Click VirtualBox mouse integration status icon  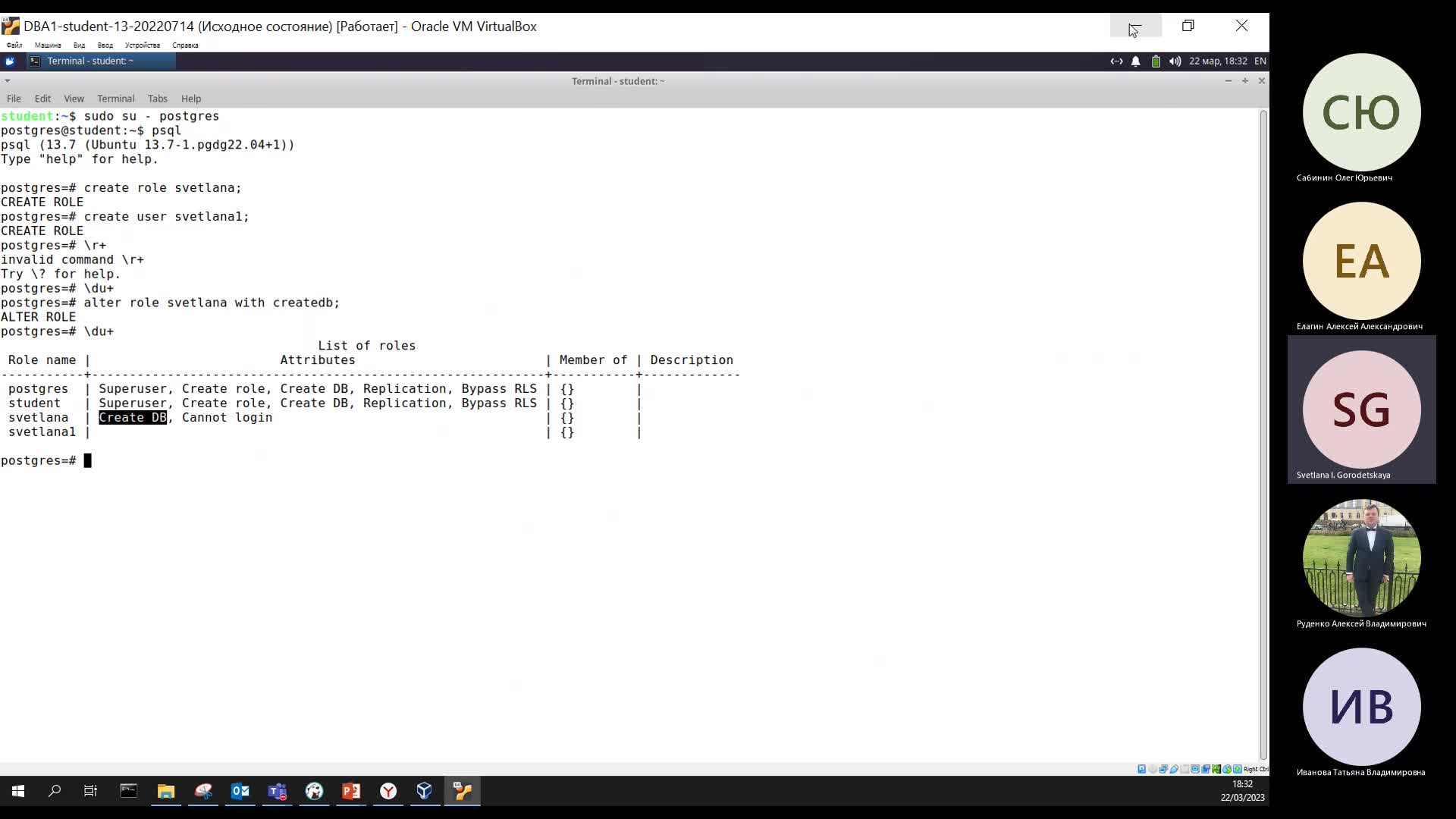tap(1227, 769)
